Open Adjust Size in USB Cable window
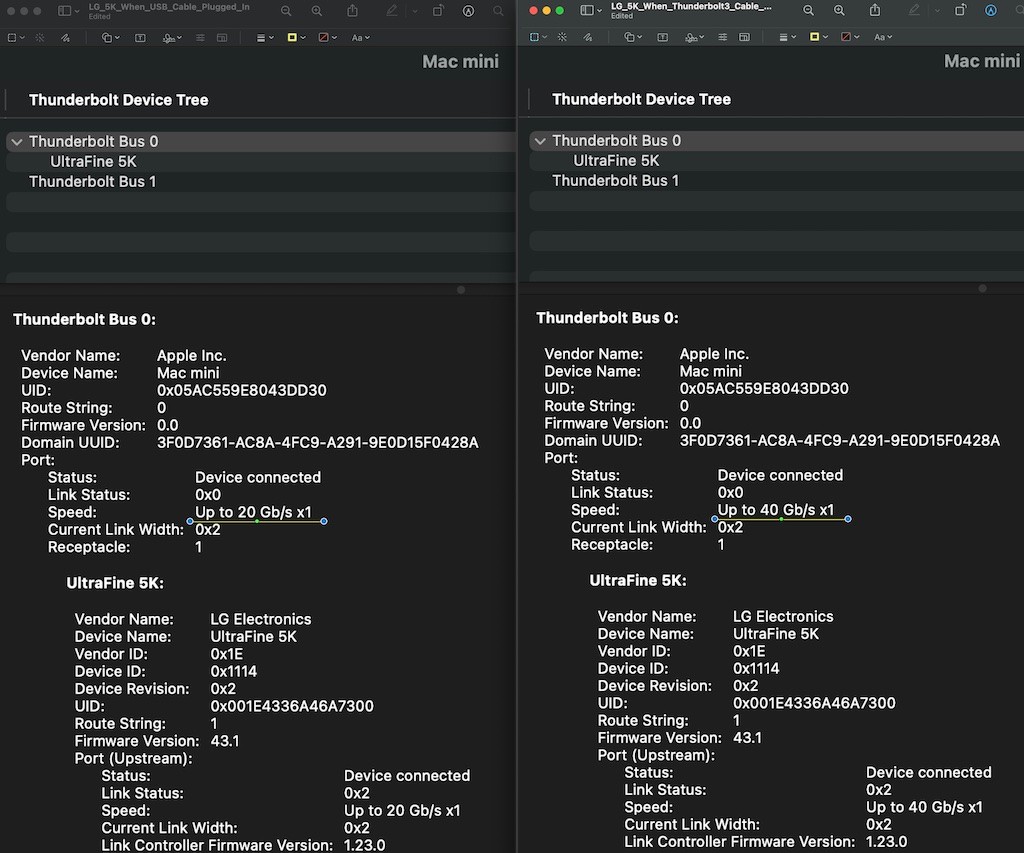 222,38
